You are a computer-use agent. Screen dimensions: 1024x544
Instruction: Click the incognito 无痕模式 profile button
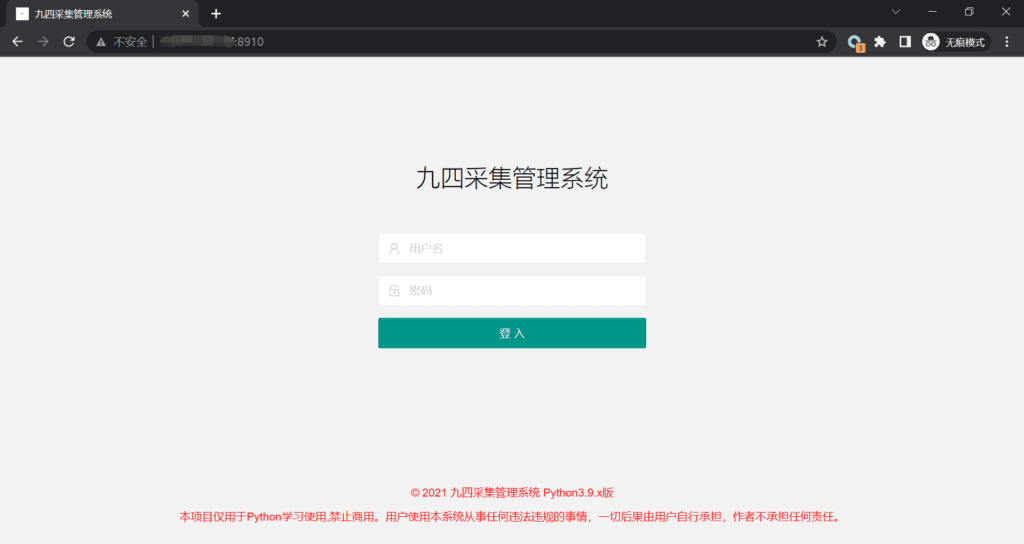coord(954,42)
